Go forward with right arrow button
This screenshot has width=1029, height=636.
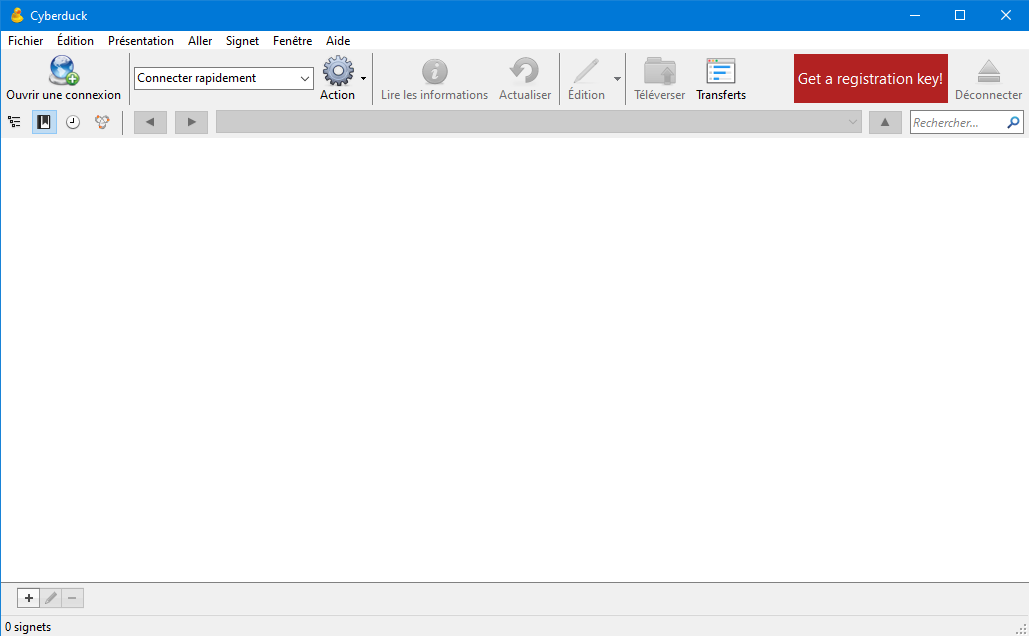(191, 122)
